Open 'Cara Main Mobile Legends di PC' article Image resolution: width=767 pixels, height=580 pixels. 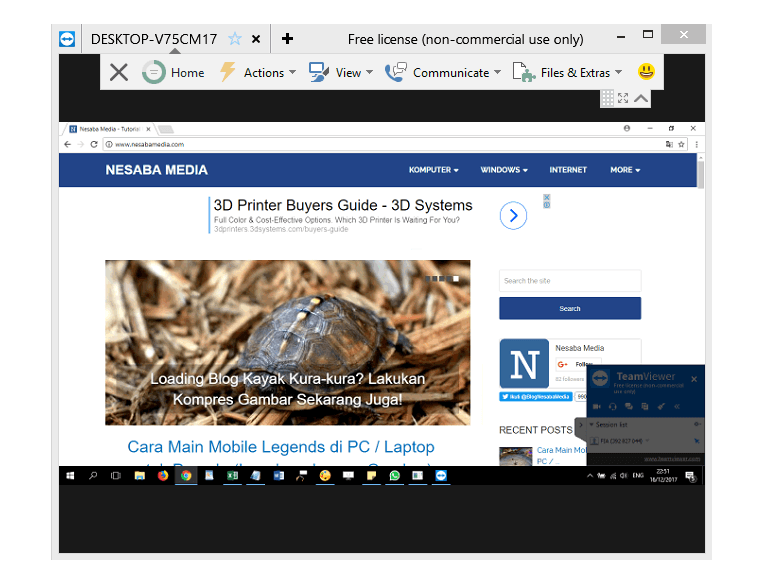281,446
